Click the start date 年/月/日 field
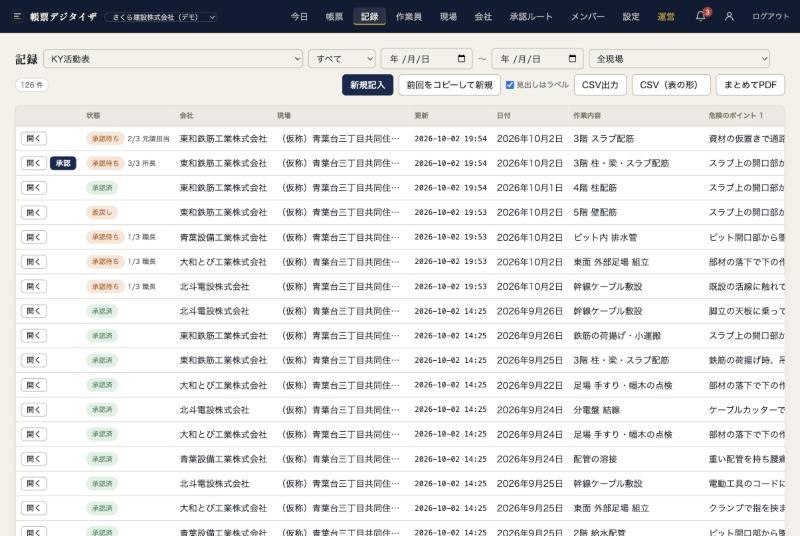Screen dimensions: 800x536 click(427, 59)
